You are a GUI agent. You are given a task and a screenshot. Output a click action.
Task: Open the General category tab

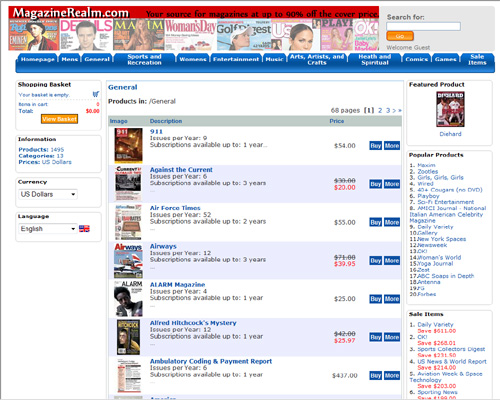pos(97,59)
